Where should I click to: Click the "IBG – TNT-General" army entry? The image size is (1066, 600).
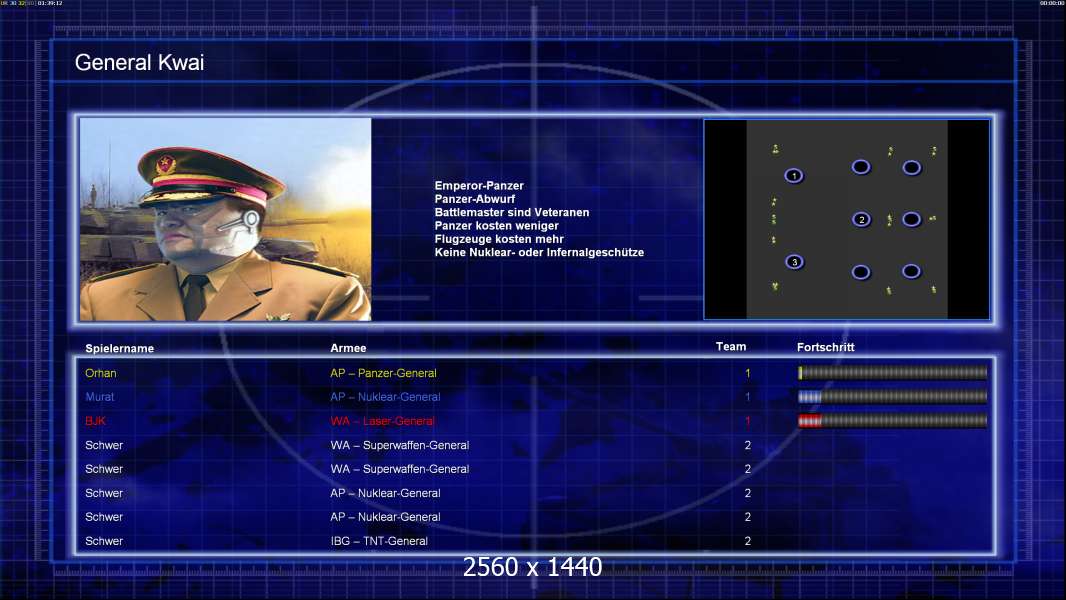tap(379, 542)
